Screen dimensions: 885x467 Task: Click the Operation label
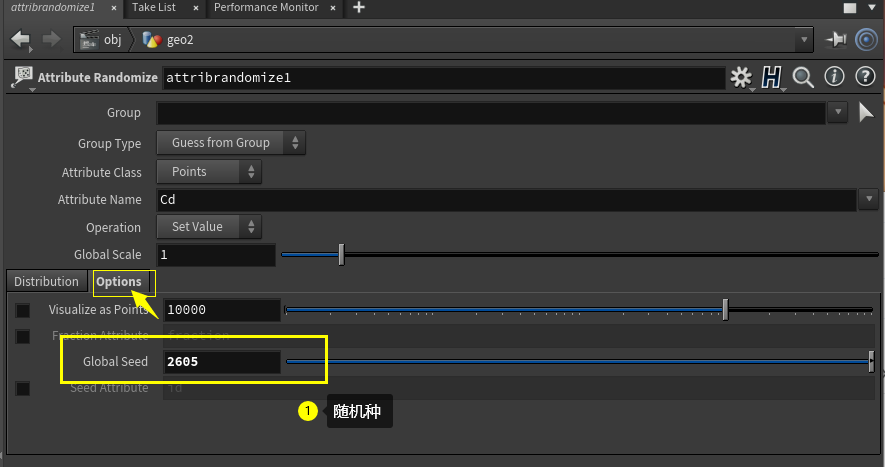(x=113, y=228)
